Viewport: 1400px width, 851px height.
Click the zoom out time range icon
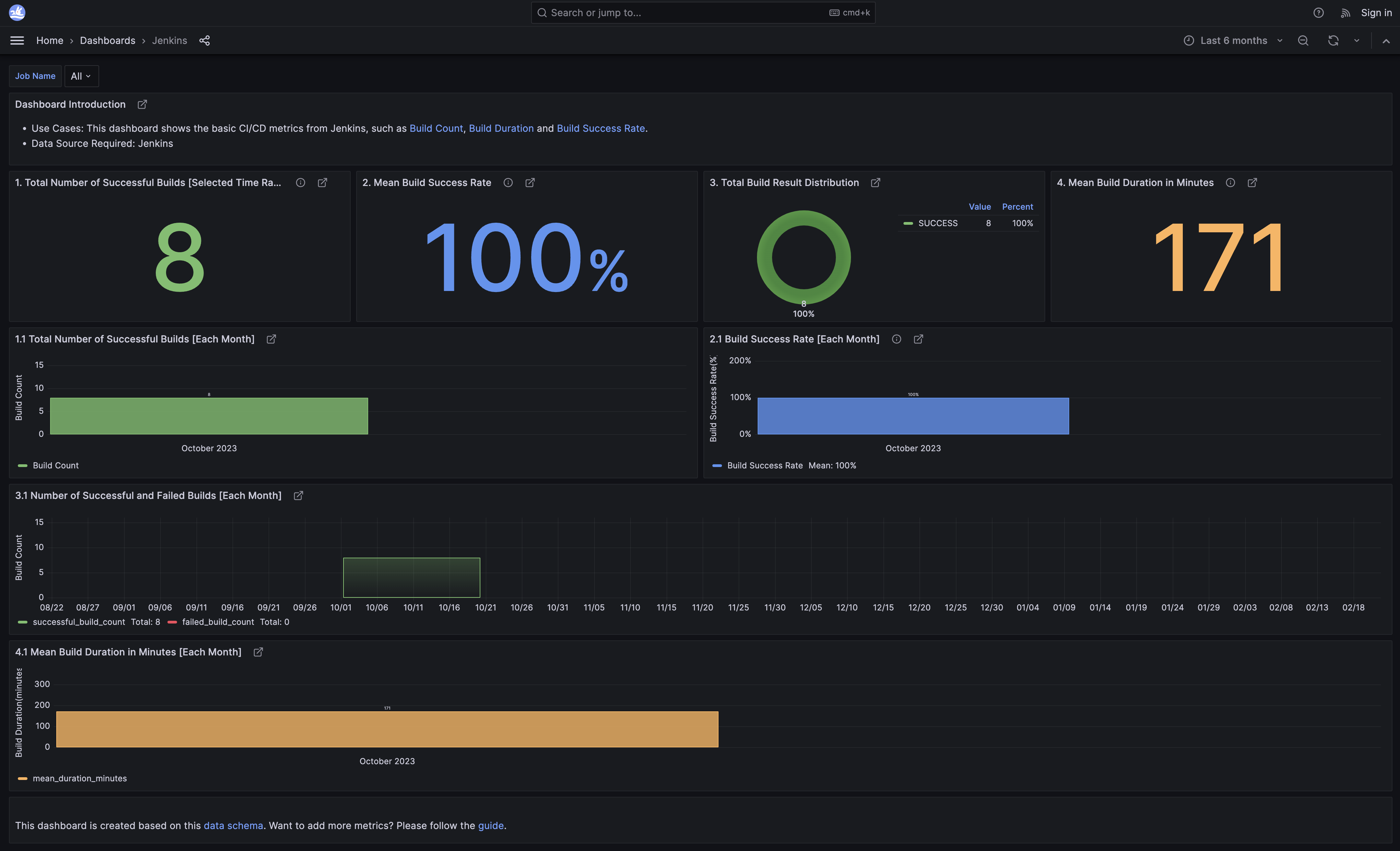coord(1303,40)
